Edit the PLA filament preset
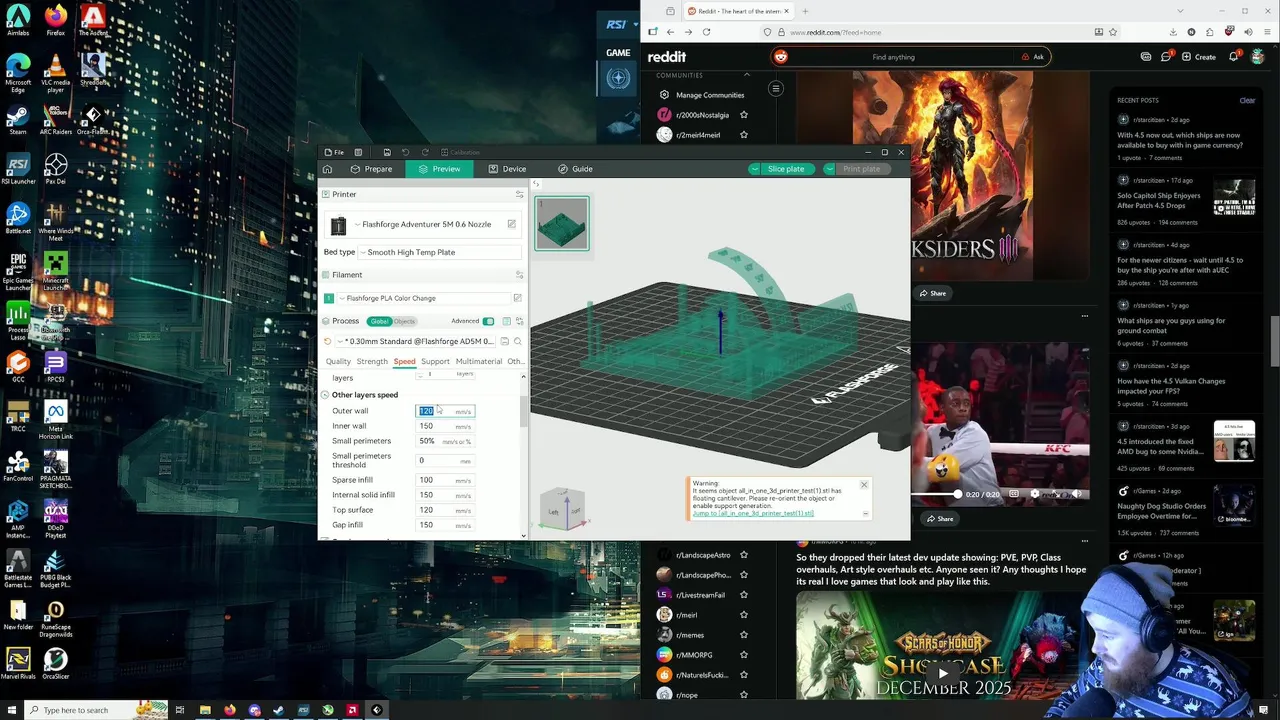Screen dimensions: 1280x720 [517, 298]
